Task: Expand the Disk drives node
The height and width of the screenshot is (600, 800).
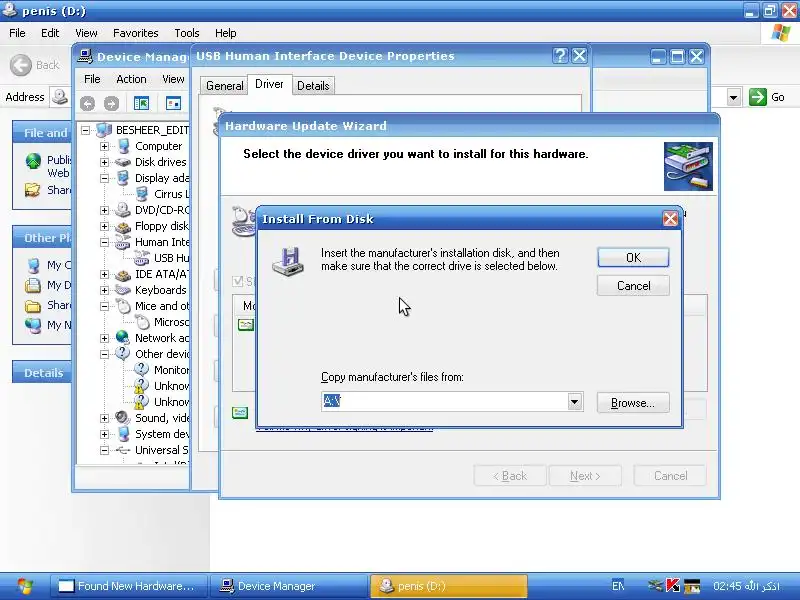Action: pos(104,162)
